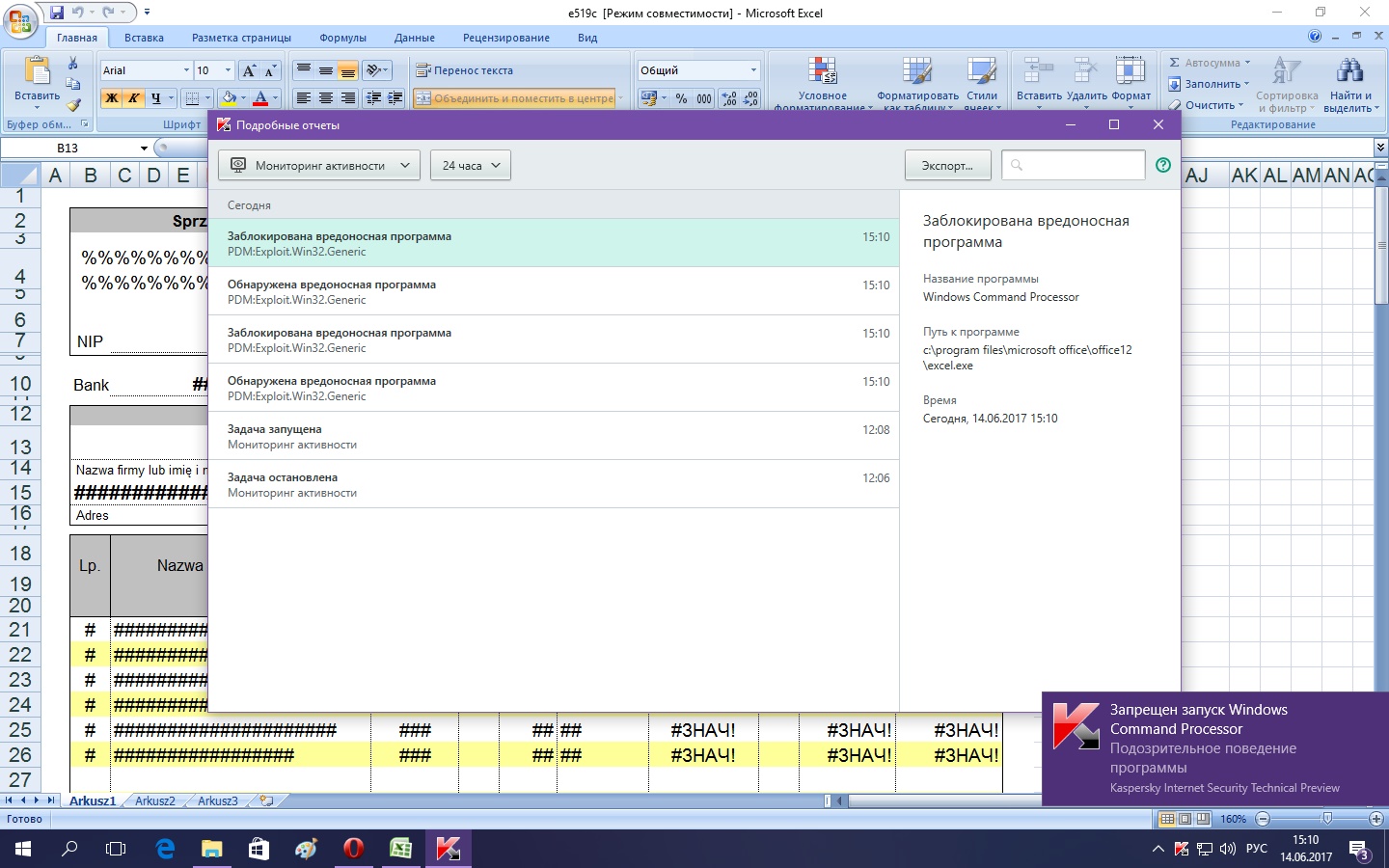Open the font size 10 dropdown
The image size is (1389, 868).
pyautogui.click(x=228, y=70)
